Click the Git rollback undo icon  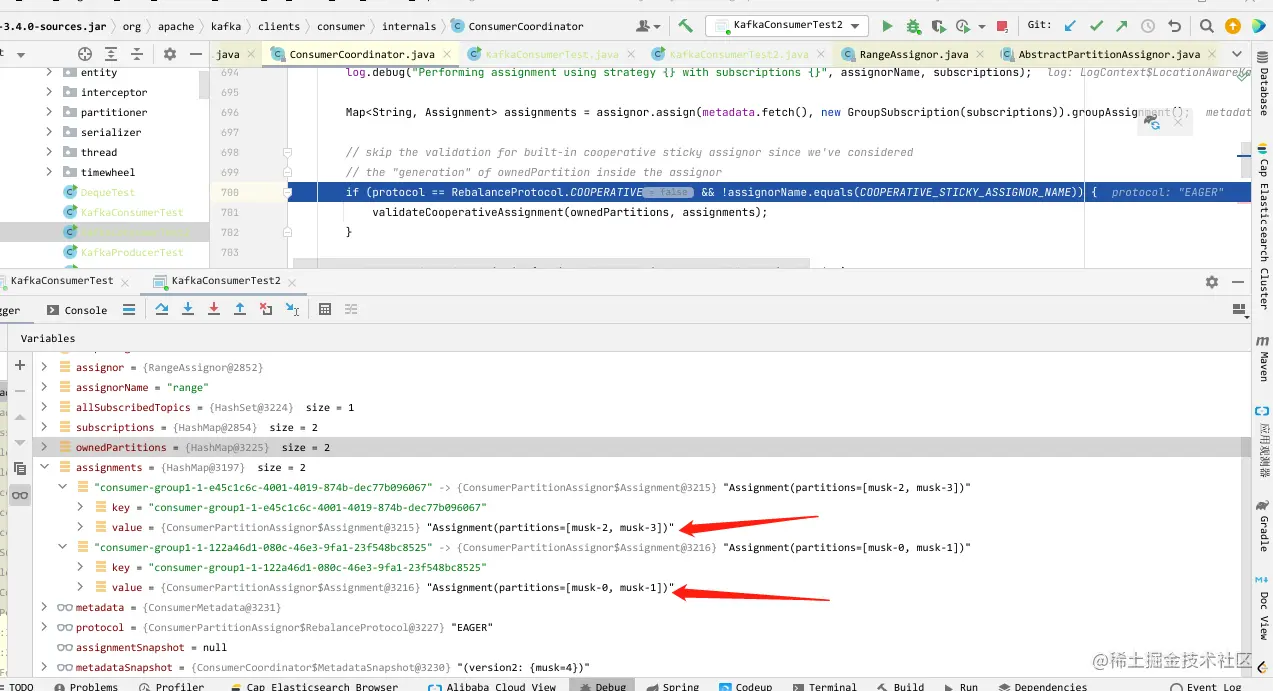pos(1174,26)
